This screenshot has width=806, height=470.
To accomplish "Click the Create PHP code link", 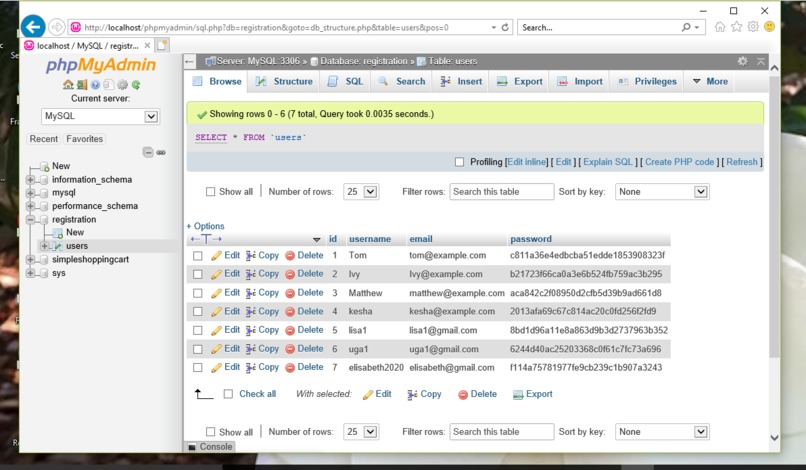I will tap(680, 162).
